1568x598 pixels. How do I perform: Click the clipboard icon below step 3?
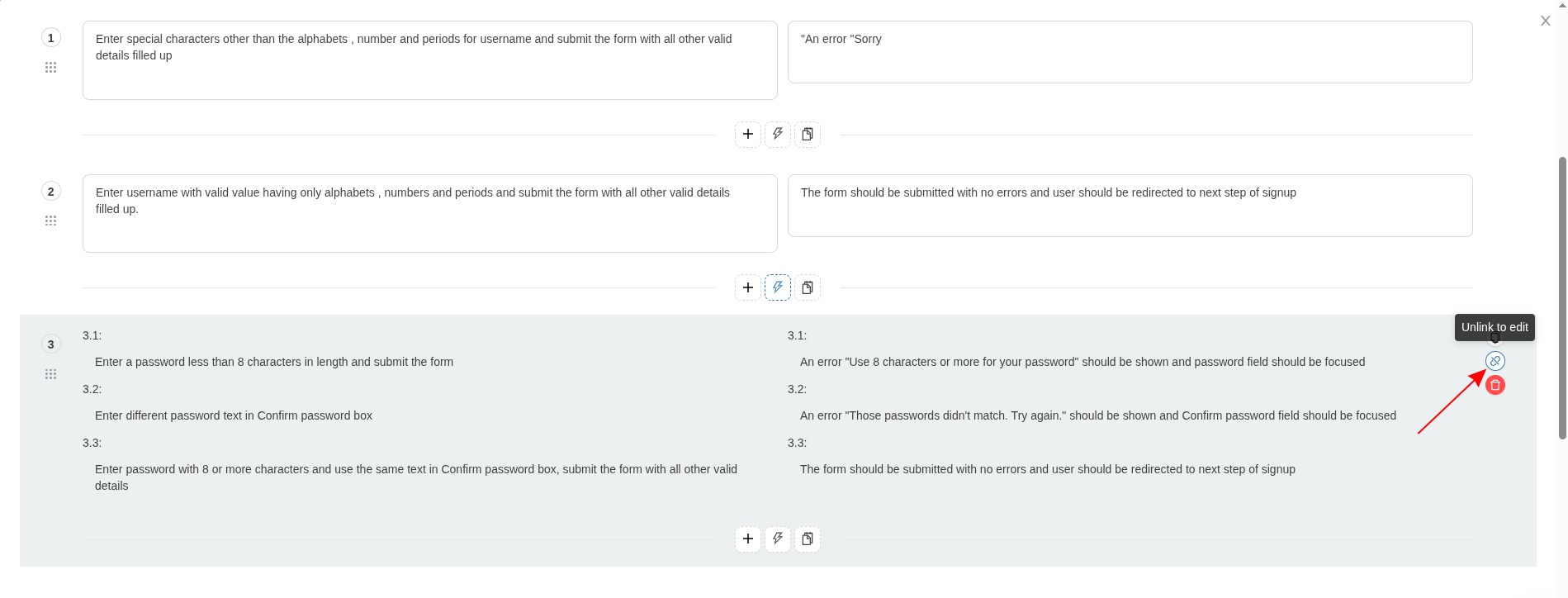tap(808, 539)
